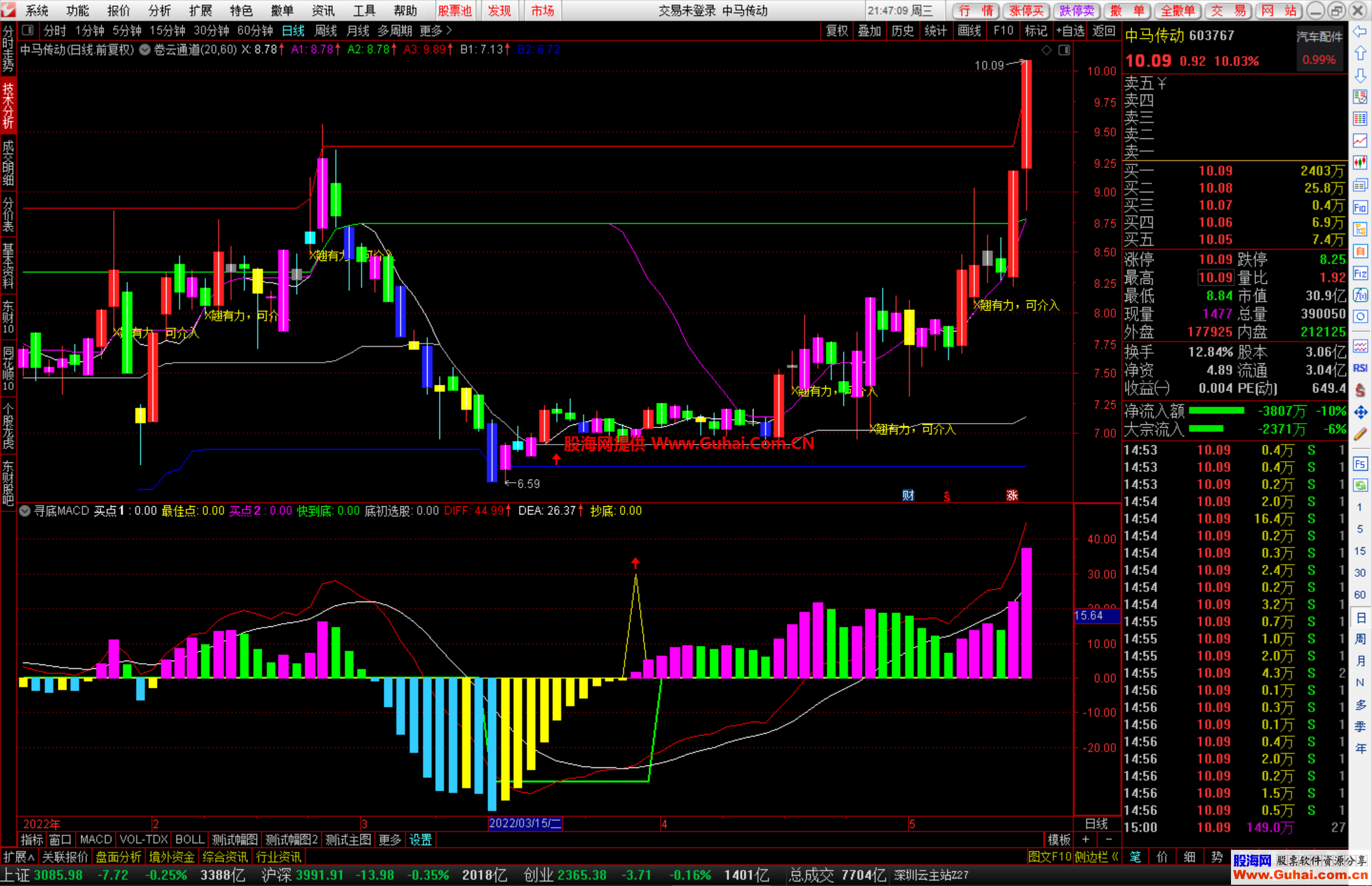Image resolution: width=1372 pixels, height=886 pixels.
Task: Click the plus zoom button beside 模板
Action: pos(1086,840)
